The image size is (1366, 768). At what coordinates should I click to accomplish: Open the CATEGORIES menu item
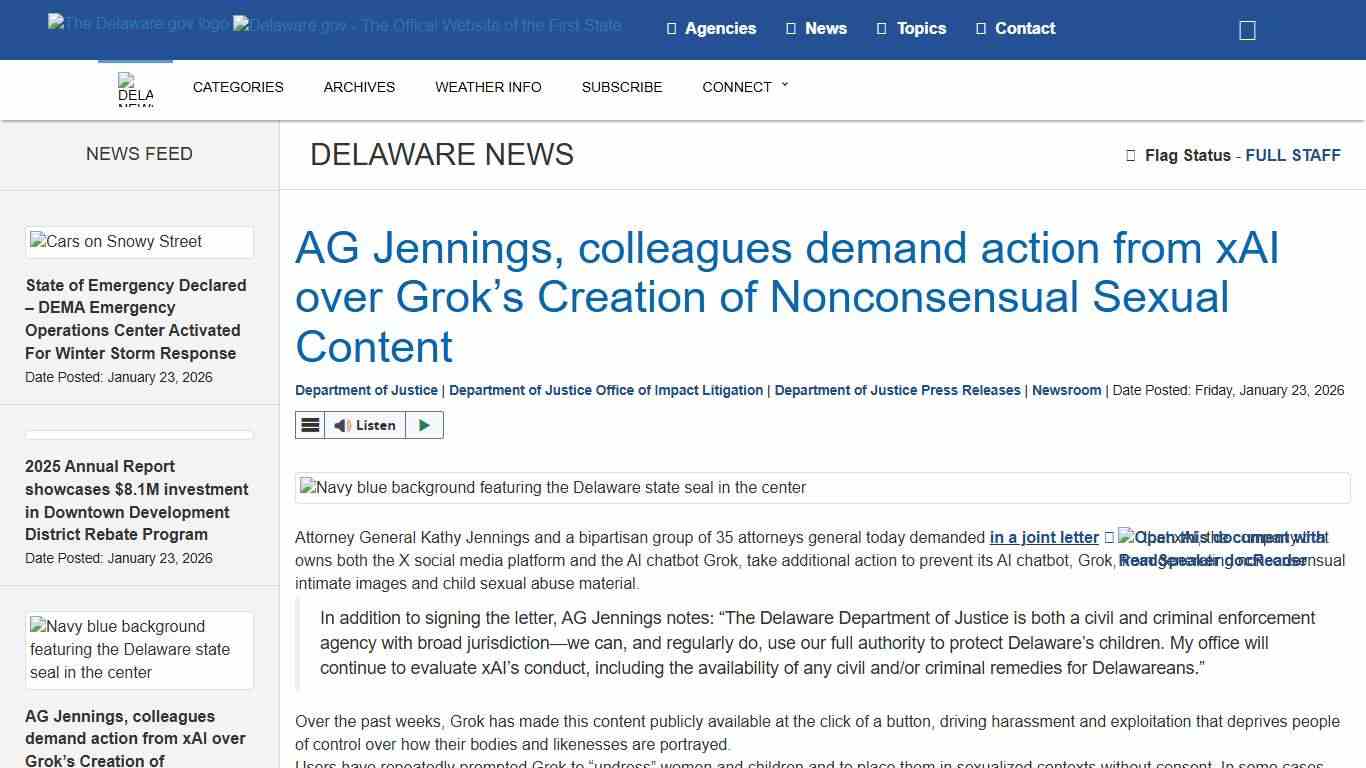pyautogui.click(x=238, y=87)
